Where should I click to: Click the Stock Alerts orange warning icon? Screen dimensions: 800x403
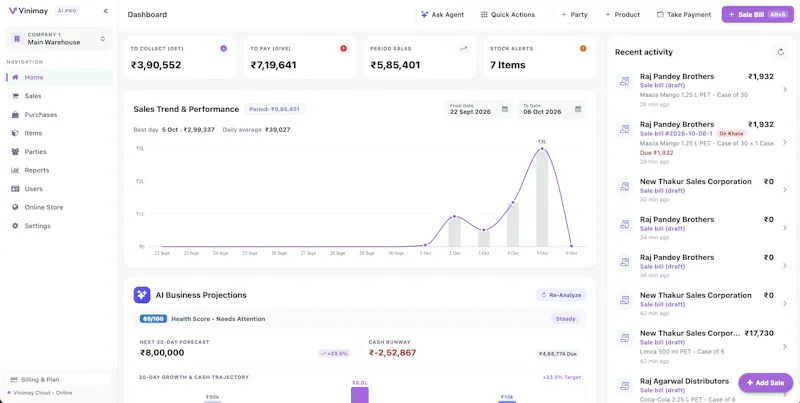pos(583,48)
